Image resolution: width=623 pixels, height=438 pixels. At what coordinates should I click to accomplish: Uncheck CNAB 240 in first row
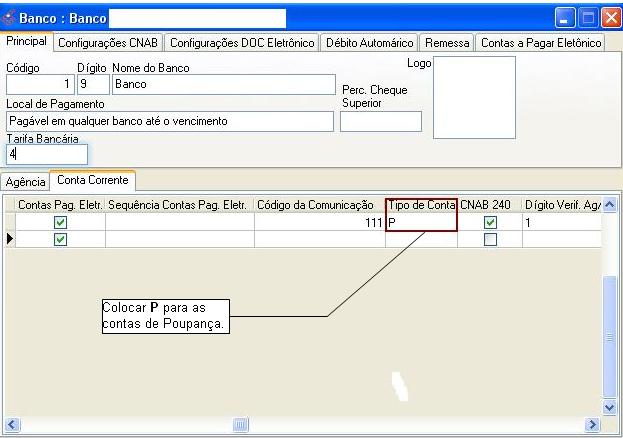click(490, 223)
